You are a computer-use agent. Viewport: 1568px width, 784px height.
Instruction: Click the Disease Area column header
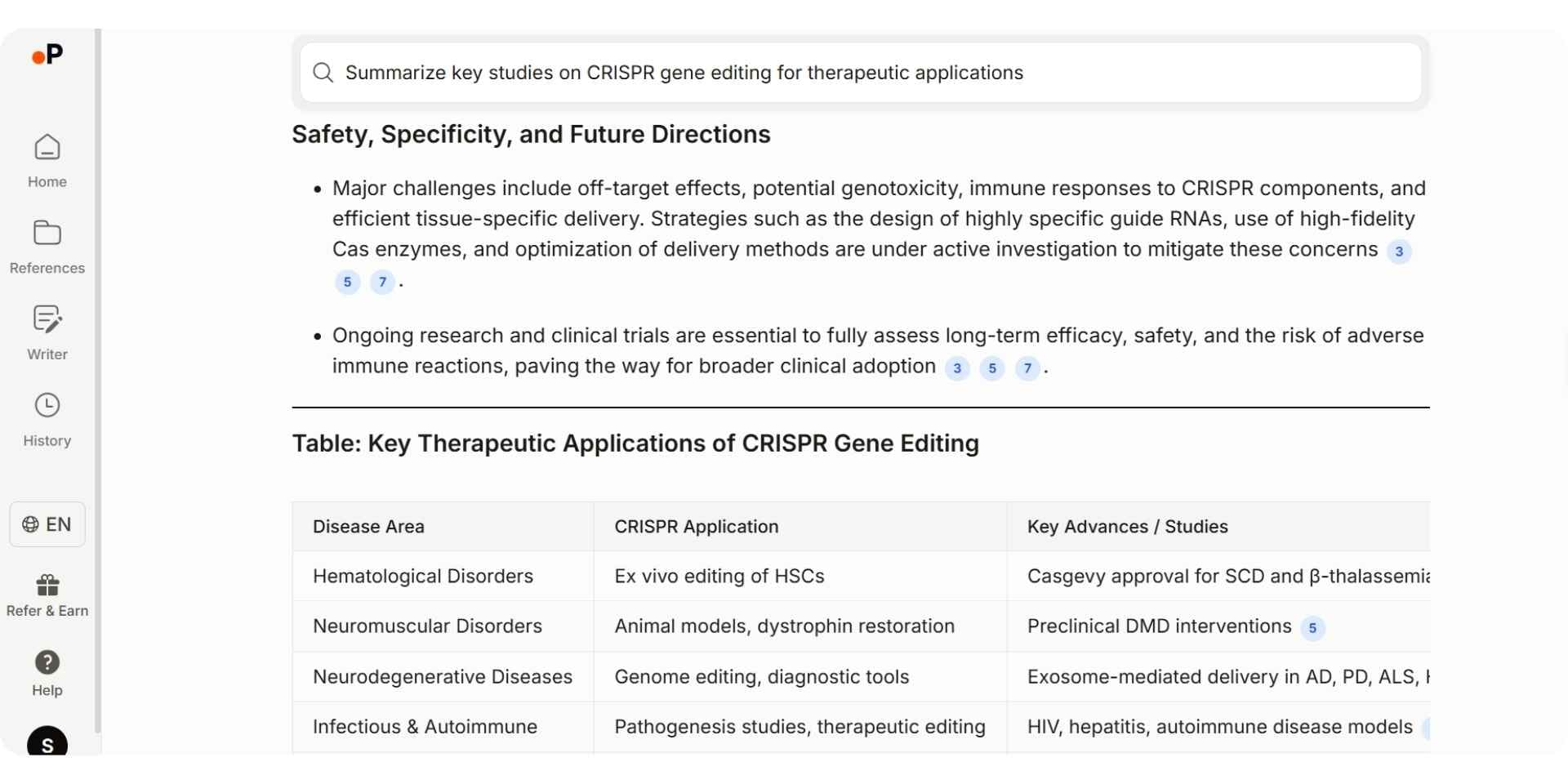tap(368, 527)
